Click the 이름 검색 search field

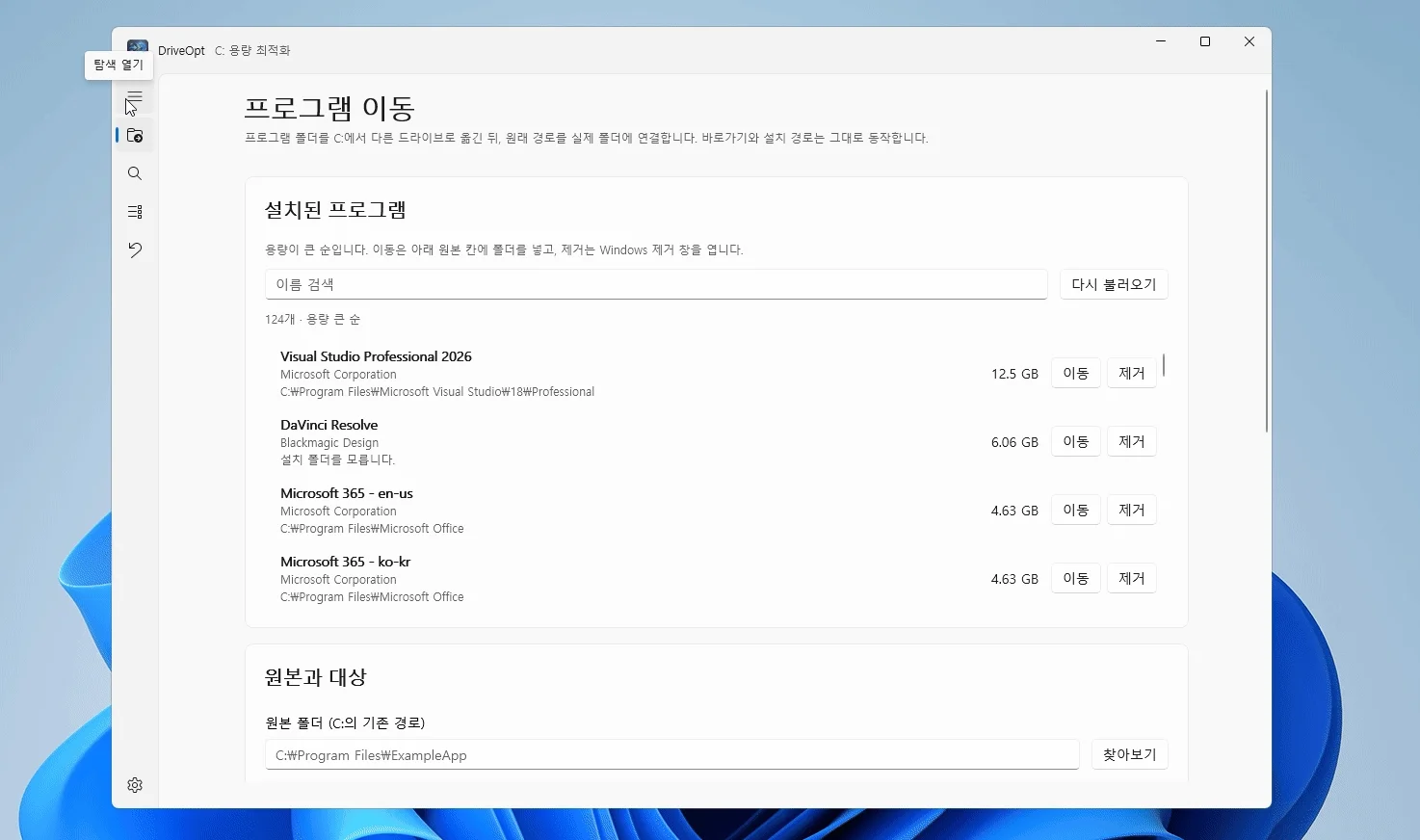[x=656, y=284]
